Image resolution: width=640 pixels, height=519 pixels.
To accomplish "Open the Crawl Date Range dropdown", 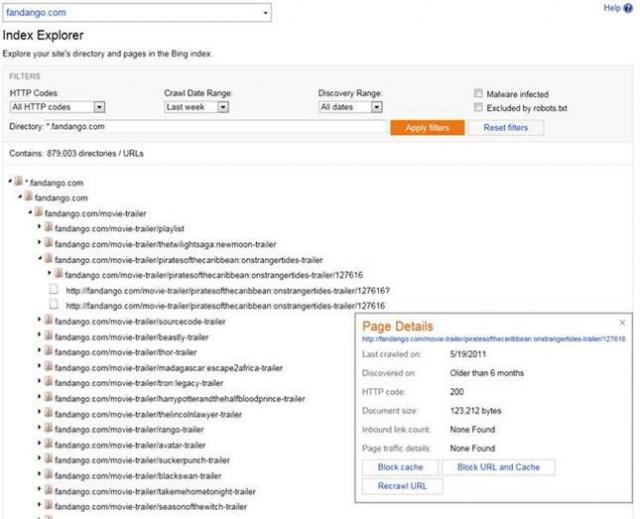I will click(x=196, y=107).
